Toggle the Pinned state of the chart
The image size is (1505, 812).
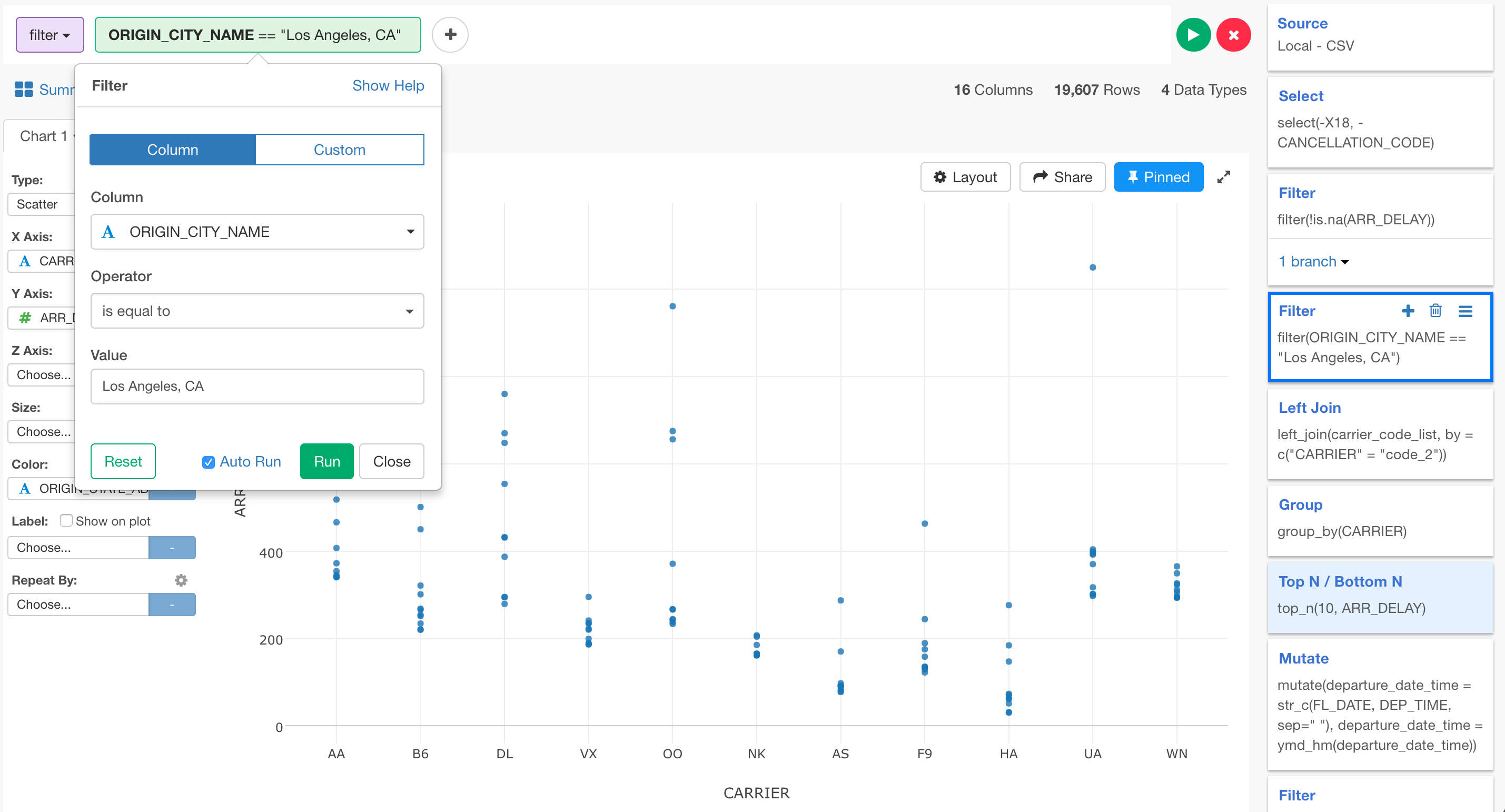tap(1159, 176)
